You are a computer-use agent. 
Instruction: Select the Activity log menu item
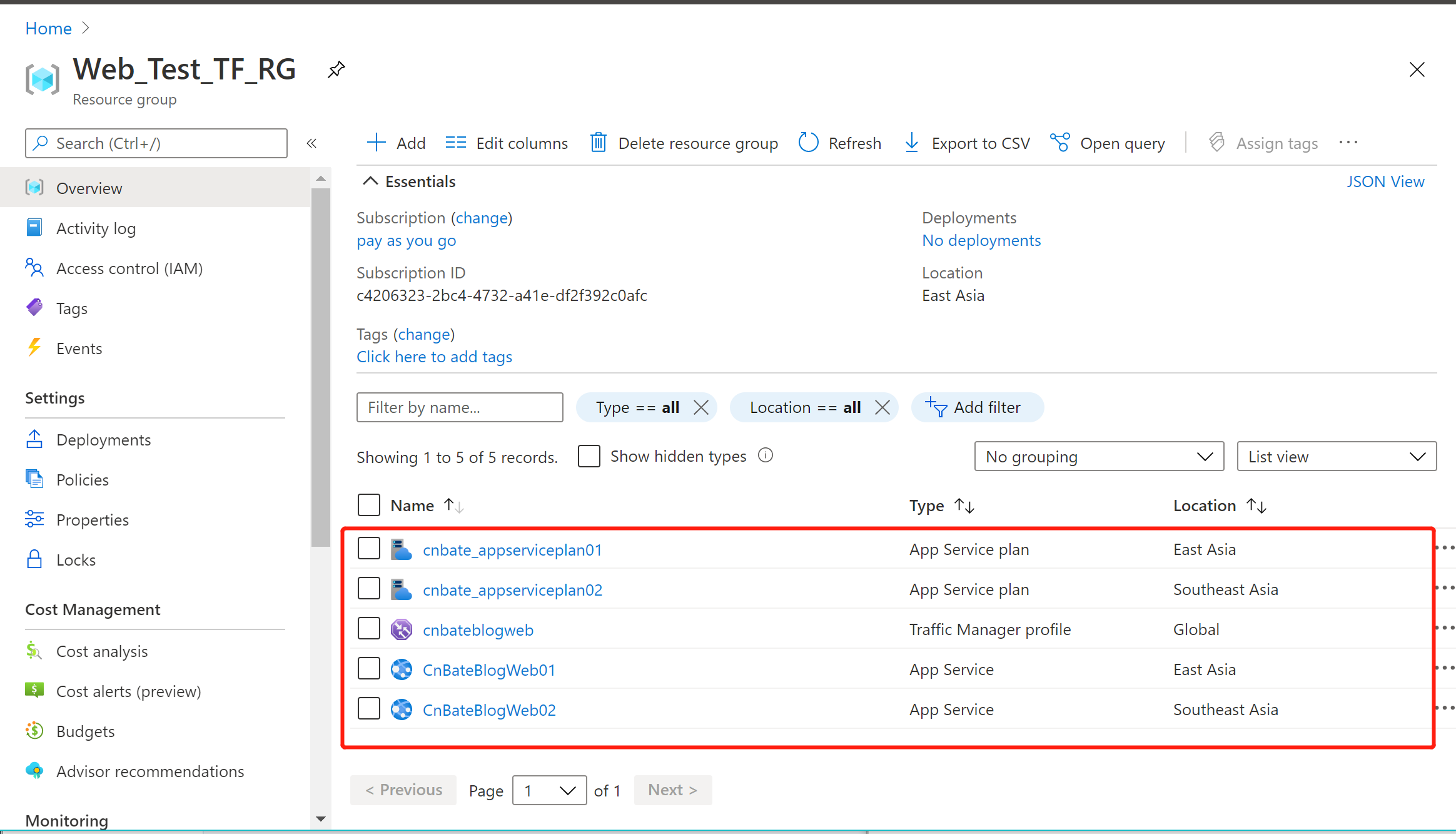point(98,228)
